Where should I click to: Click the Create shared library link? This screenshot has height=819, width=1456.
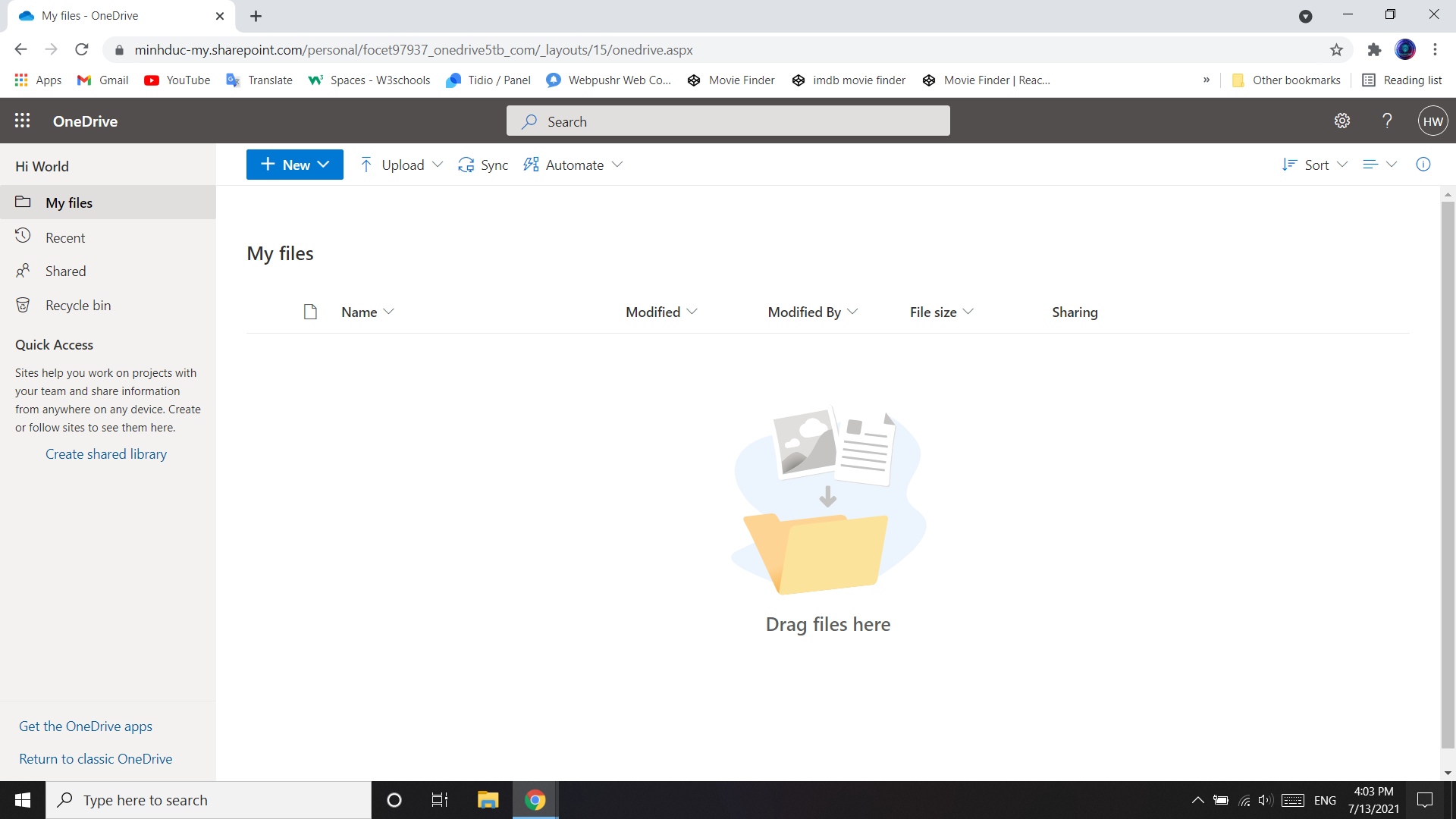click(x=105, y=453)
